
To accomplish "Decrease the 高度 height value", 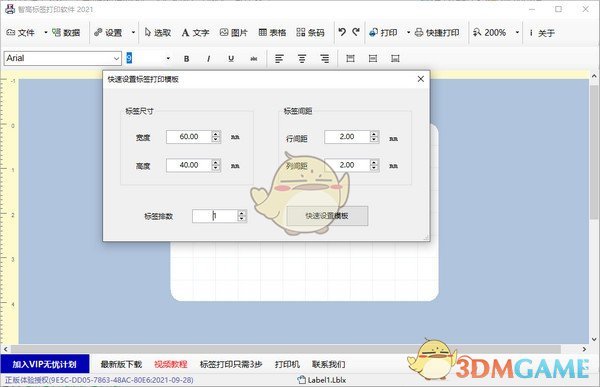I will (216, 168).
